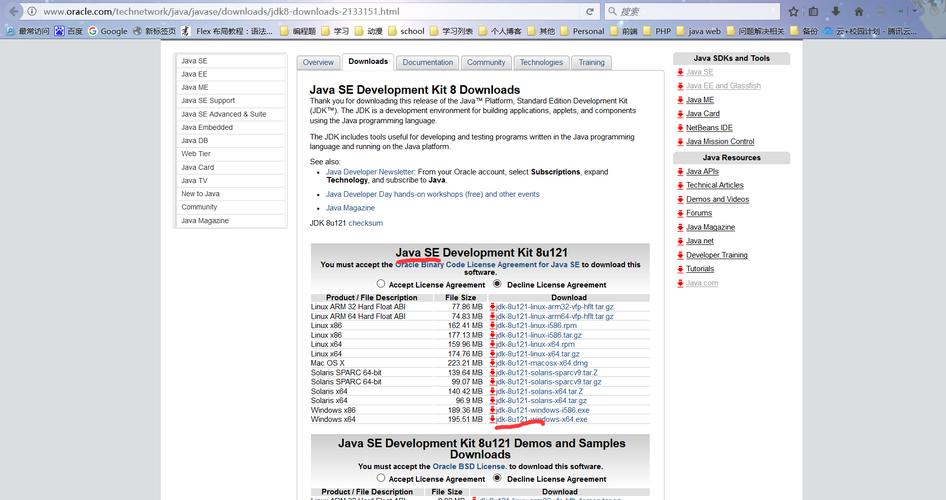This screenshot has height=500, width=946.
Task: Open the Google bookmark icon in bookmarks bar
Action: pyautogui.click(x=93, y=31)
